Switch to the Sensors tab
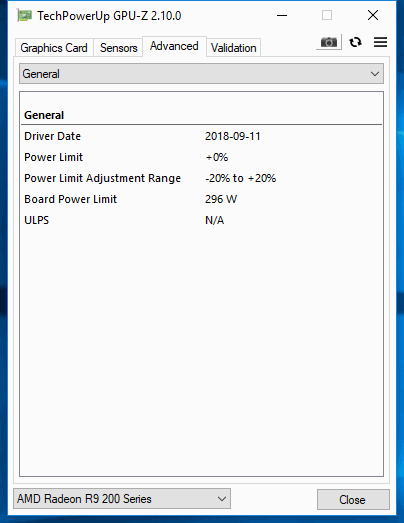Viewport: 404px width, 523px height. coord(118,48)
